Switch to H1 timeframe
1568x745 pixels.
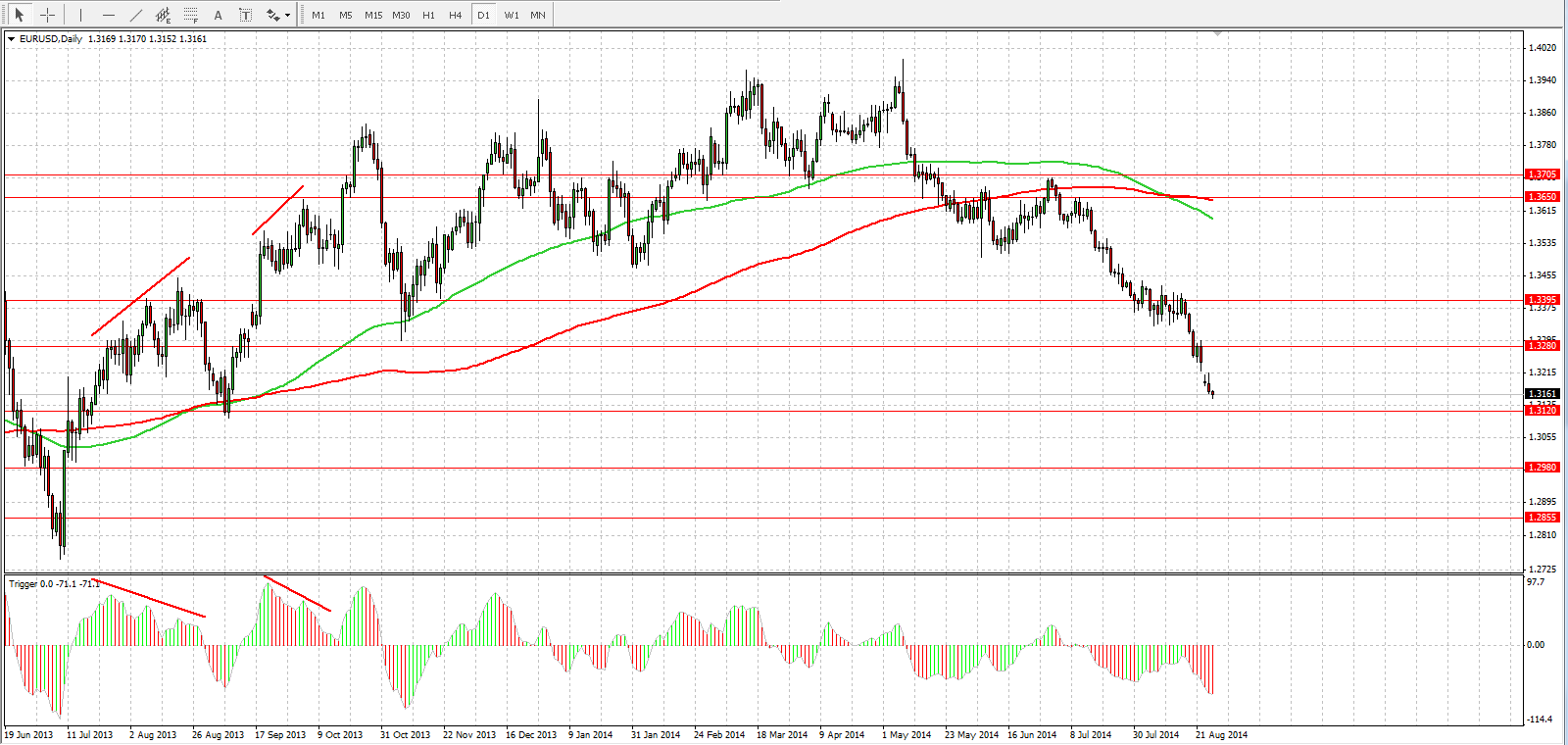point(428,15)
